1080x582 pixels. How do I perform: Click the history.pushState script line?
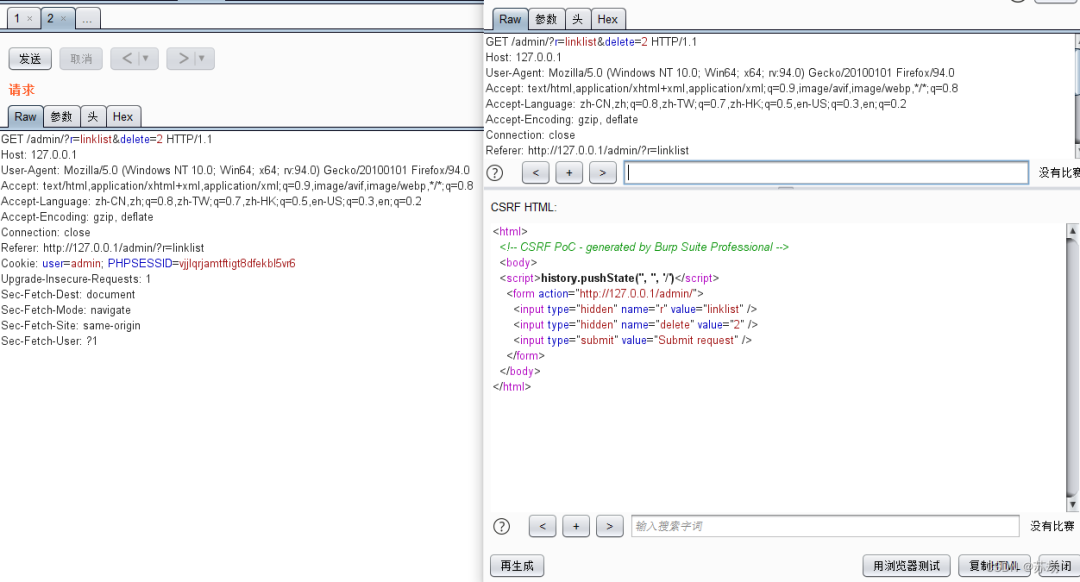pyautogui.click(x=610, y=278)
